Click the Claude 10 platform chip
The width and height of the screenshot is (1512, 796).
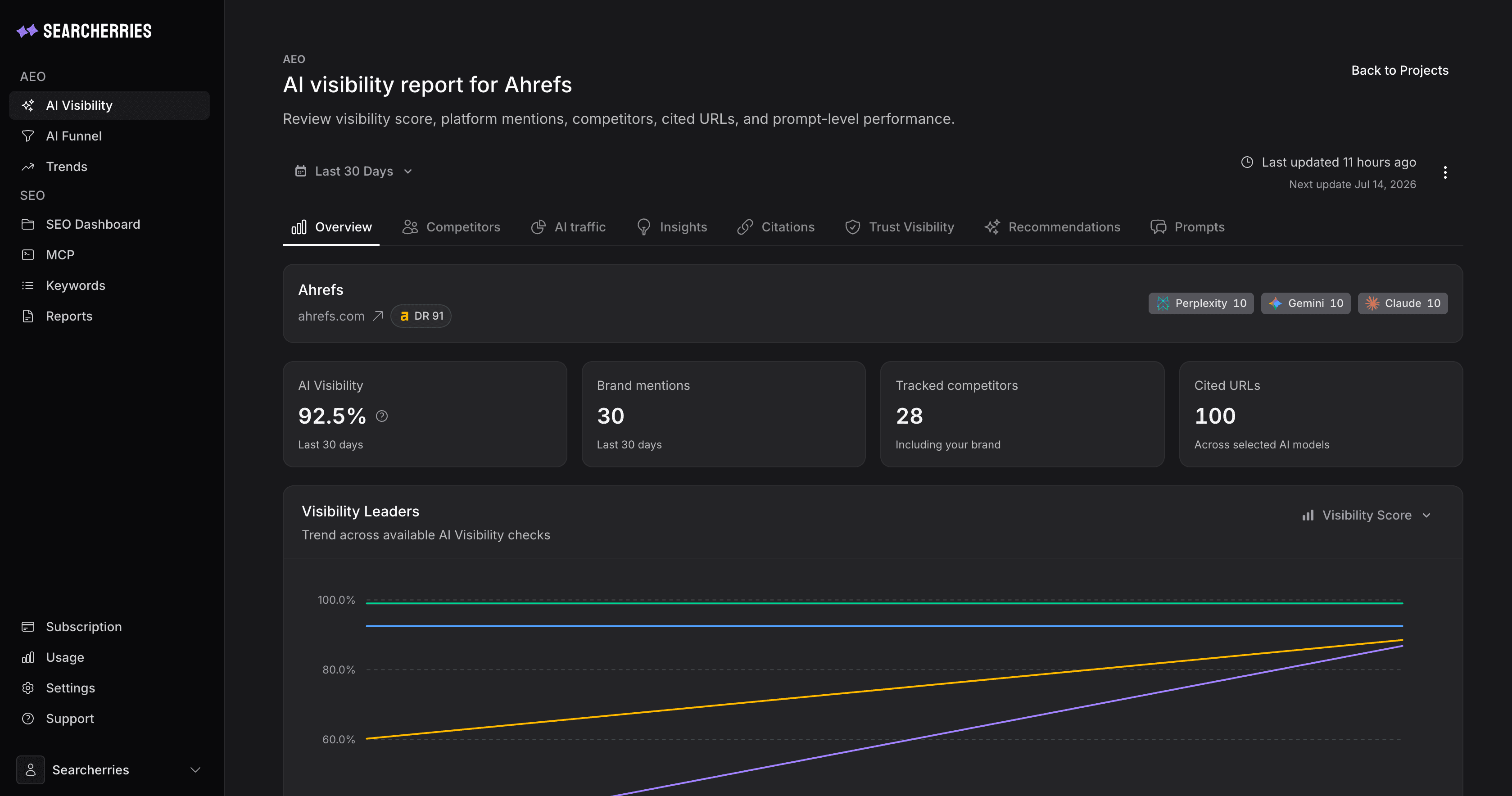(x=1403, y=303)
